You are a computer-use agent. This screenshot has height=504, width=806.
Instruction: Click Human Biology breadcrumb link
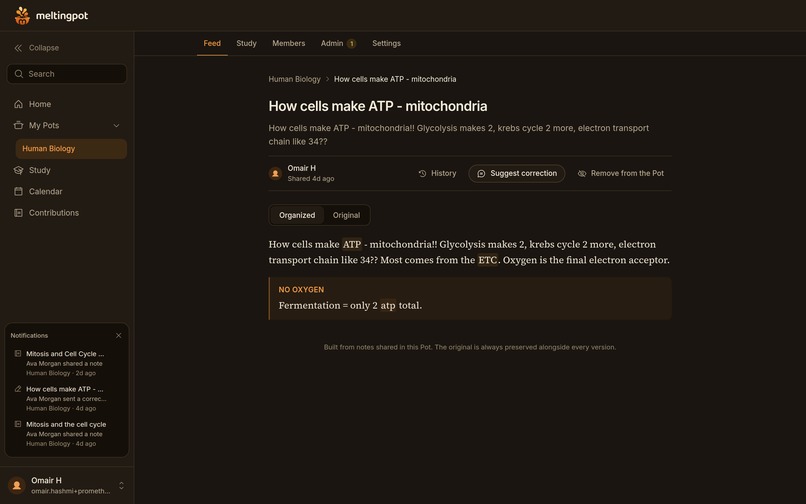294,79
